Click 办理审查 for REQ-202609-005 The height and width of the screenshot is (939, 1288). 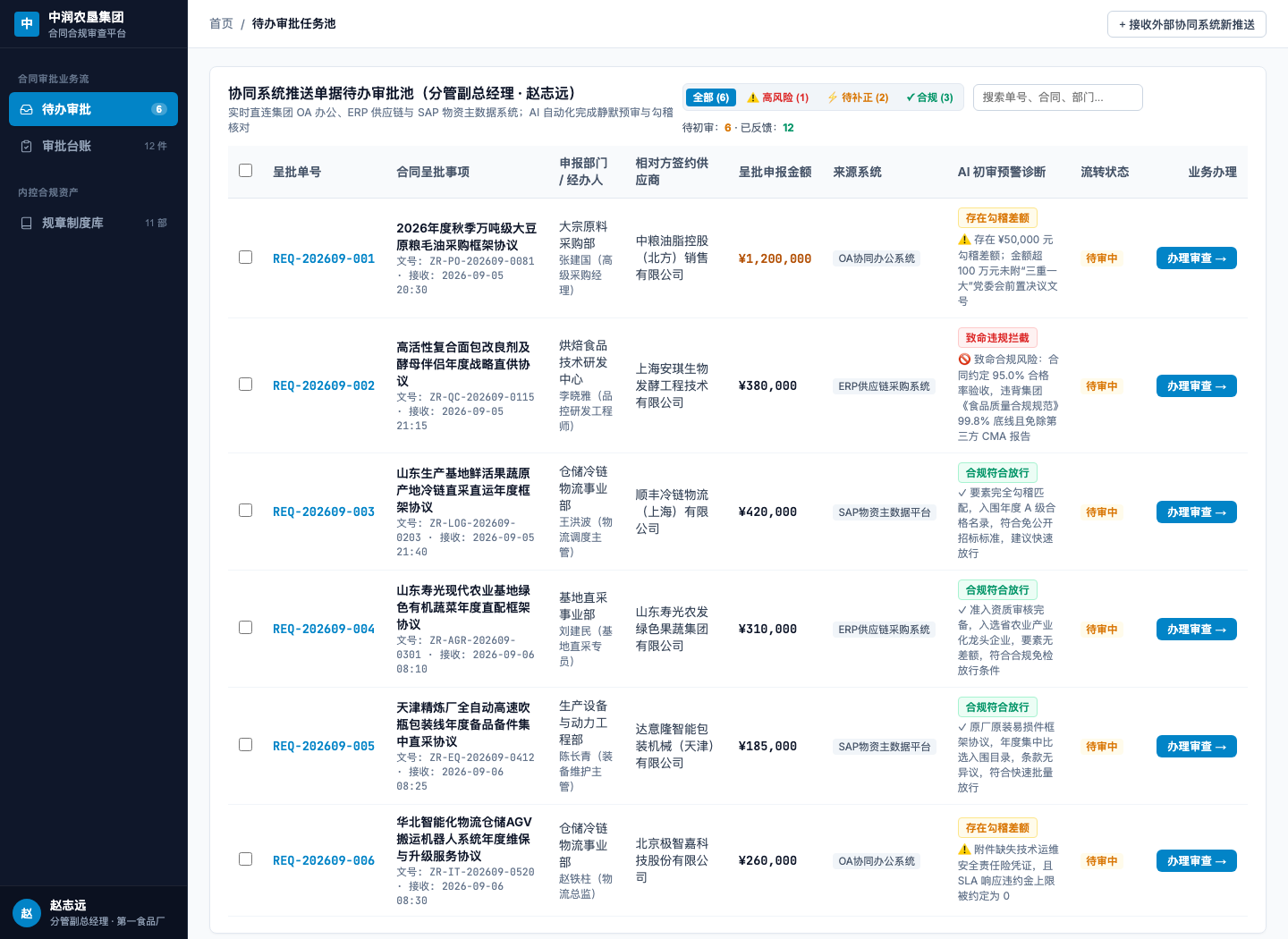pos(1197,747)
